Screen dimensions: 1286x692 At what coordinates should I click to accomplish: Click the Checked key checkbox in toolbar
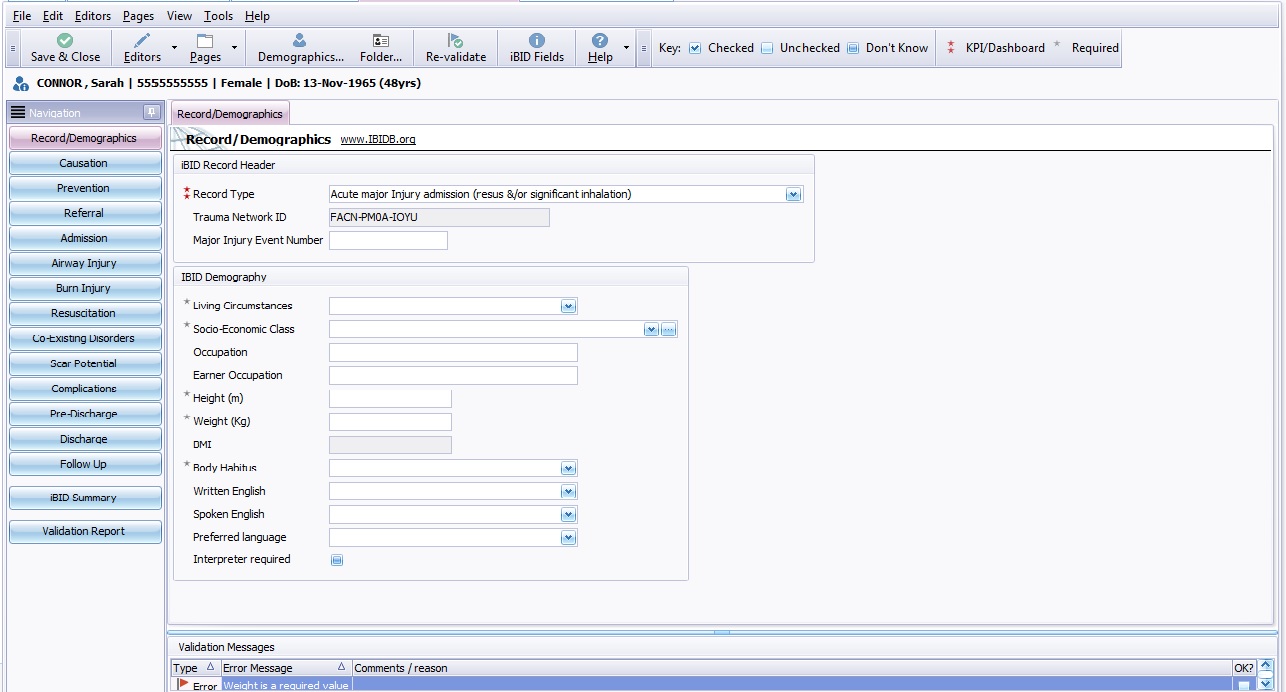695,48
